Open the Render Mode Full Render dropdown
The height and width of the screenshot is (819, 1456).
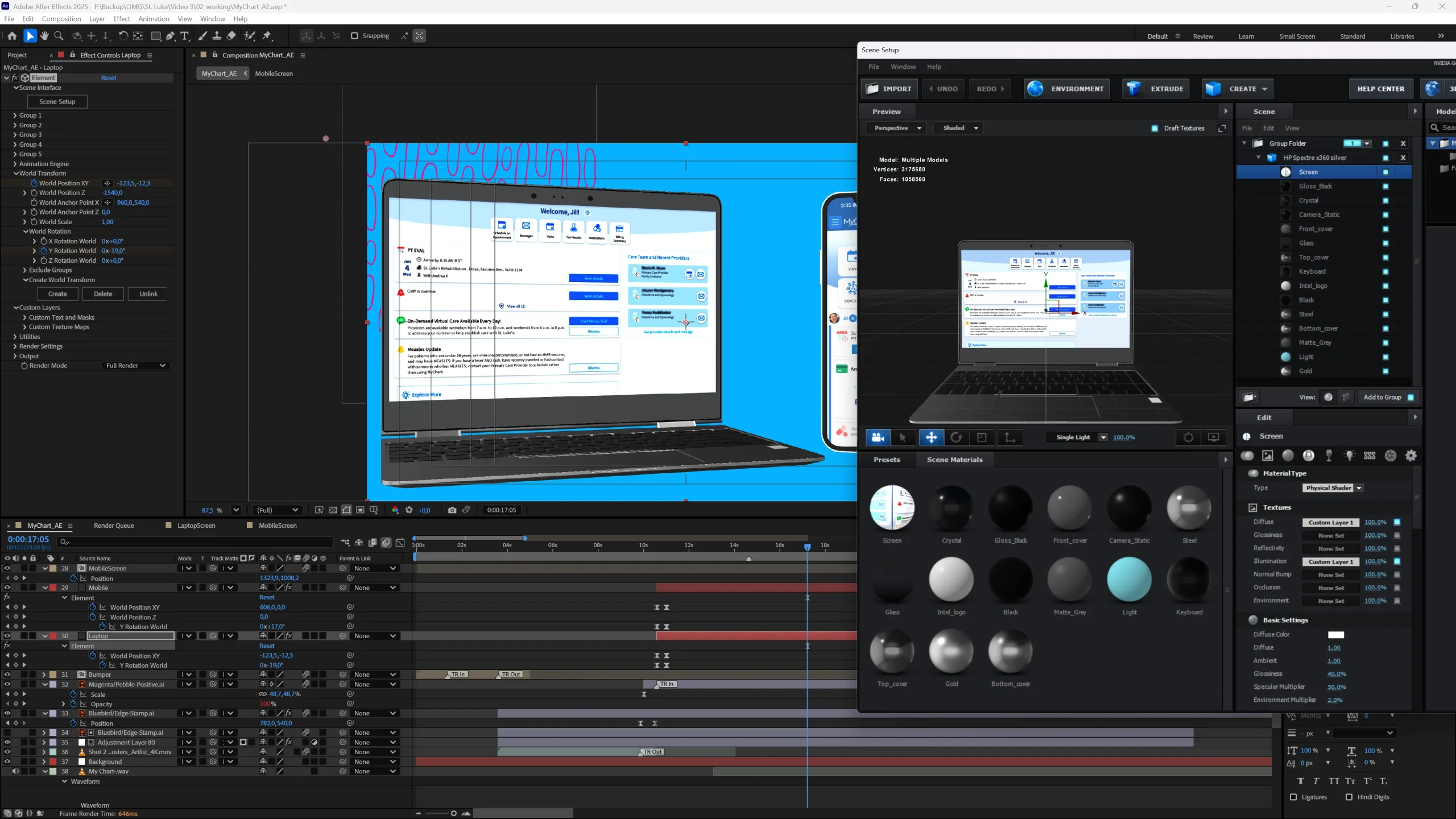coord(135,366)
